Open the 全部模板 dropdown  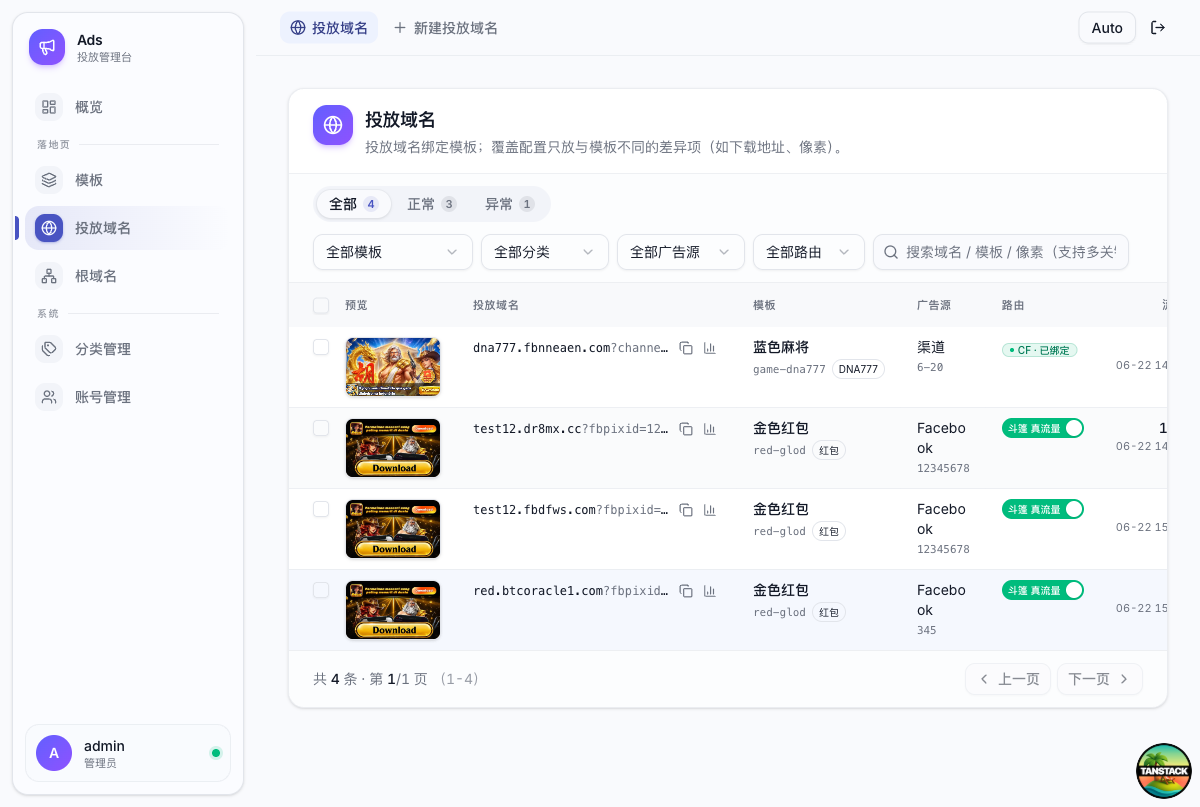point(393,252)
